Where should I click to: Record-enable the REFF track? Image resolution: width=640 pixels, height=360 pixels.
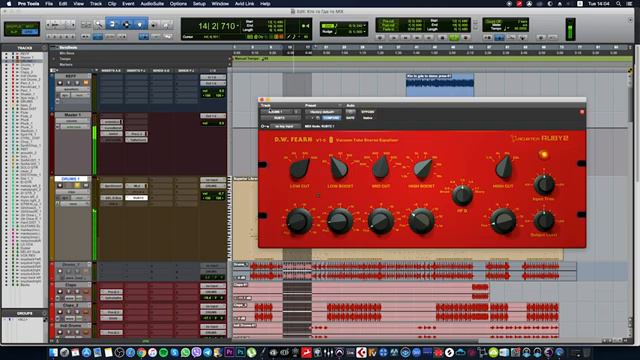(60, 83)
